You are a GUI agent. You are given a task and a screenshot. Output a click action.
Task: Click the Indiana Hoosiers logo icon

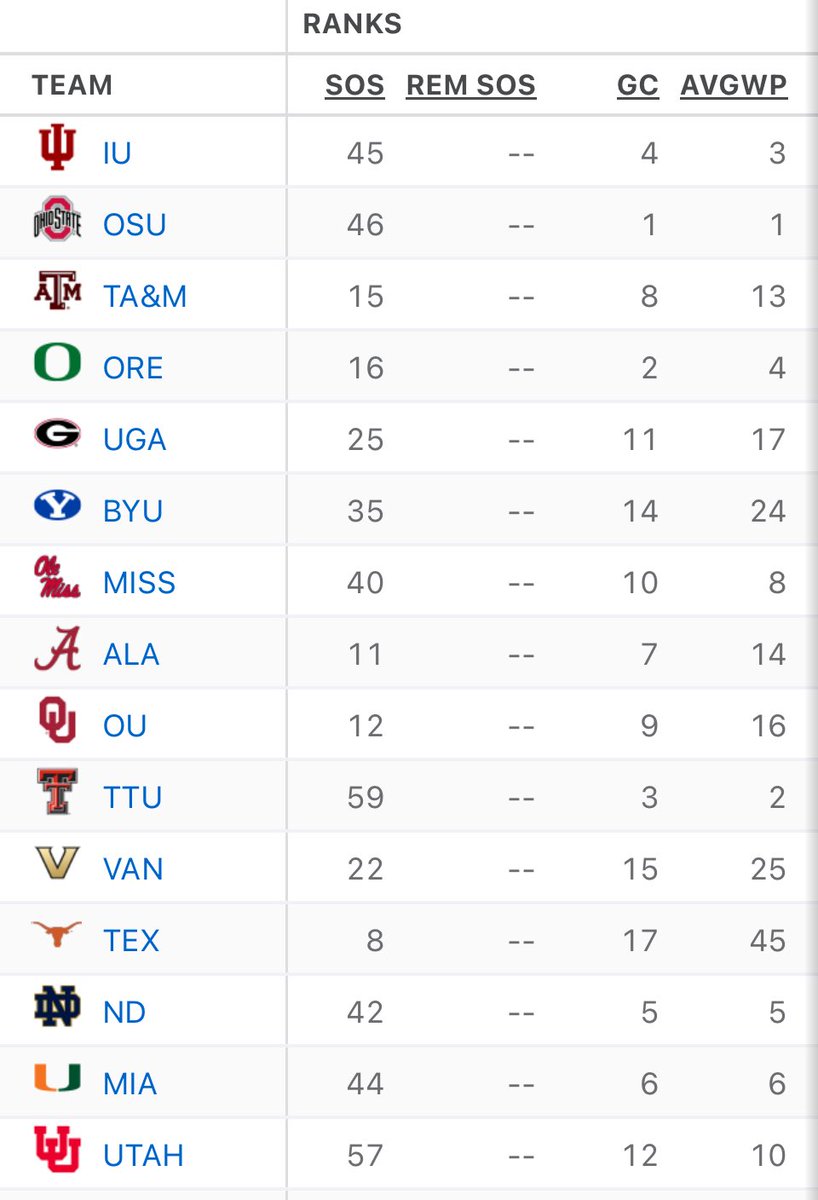pos(57,152)
